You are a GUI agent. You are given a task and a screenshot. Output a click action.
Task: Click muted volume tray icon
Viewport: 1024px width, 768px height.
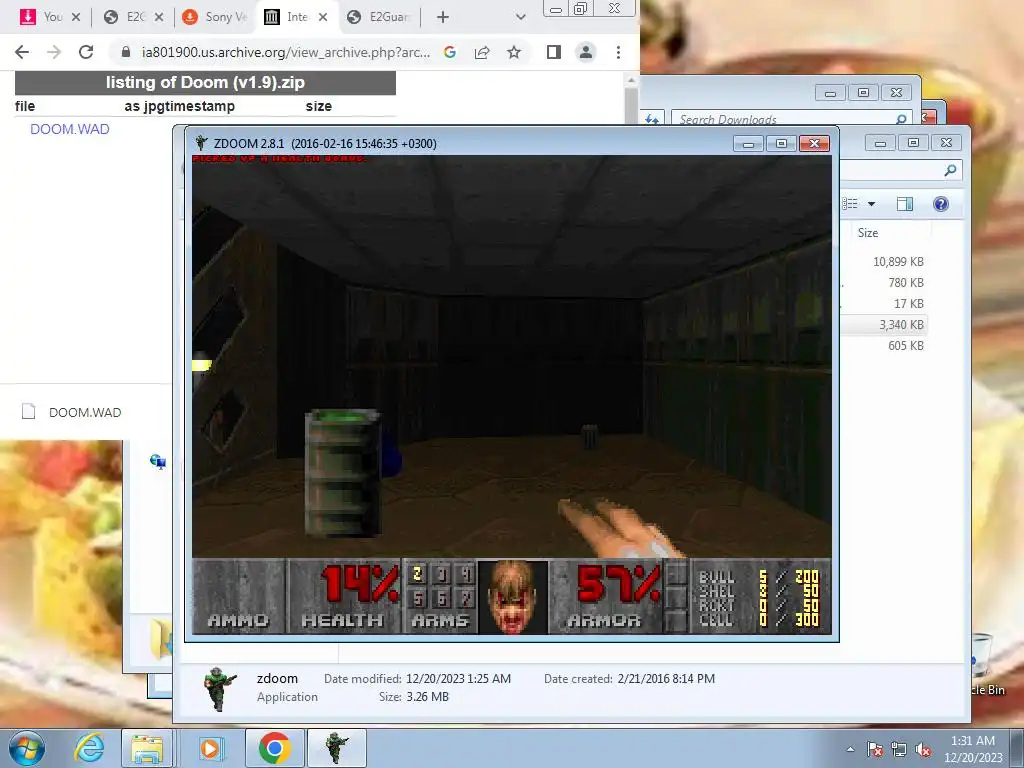coord(923,749)
